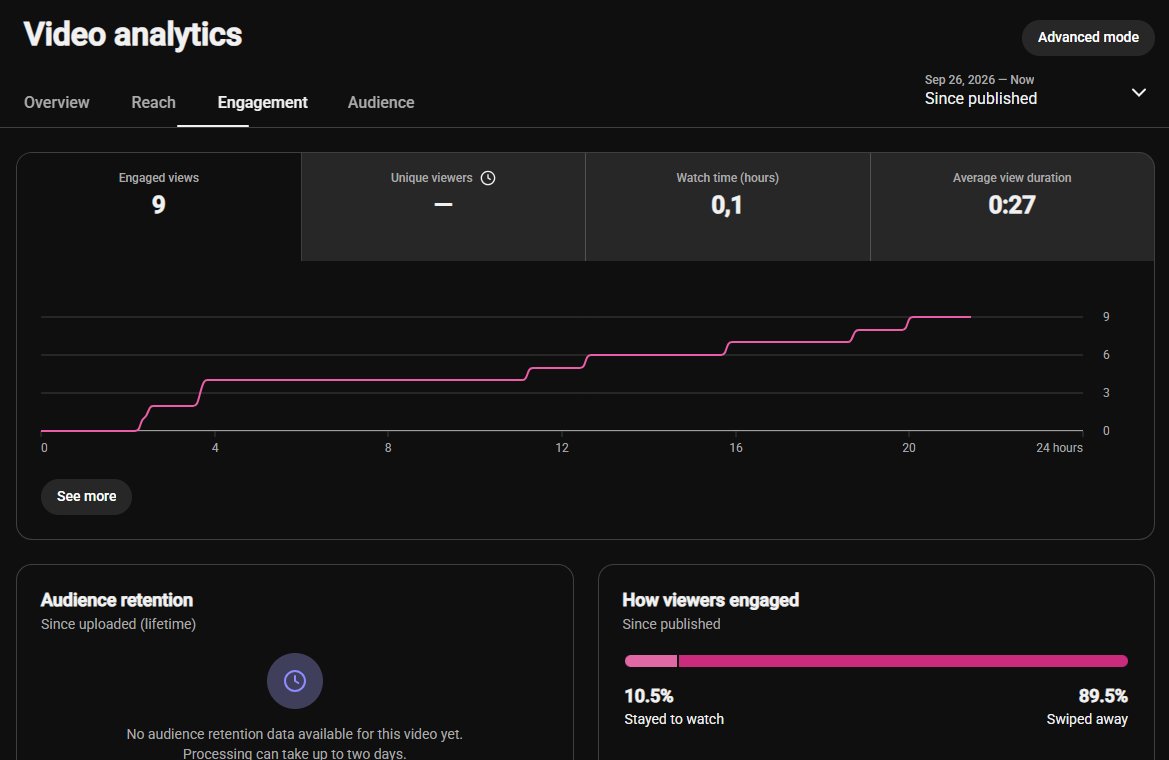Click the clock icon beside Unique viewers
This screenshot has height=760, width=1169.
pos(488,178)
